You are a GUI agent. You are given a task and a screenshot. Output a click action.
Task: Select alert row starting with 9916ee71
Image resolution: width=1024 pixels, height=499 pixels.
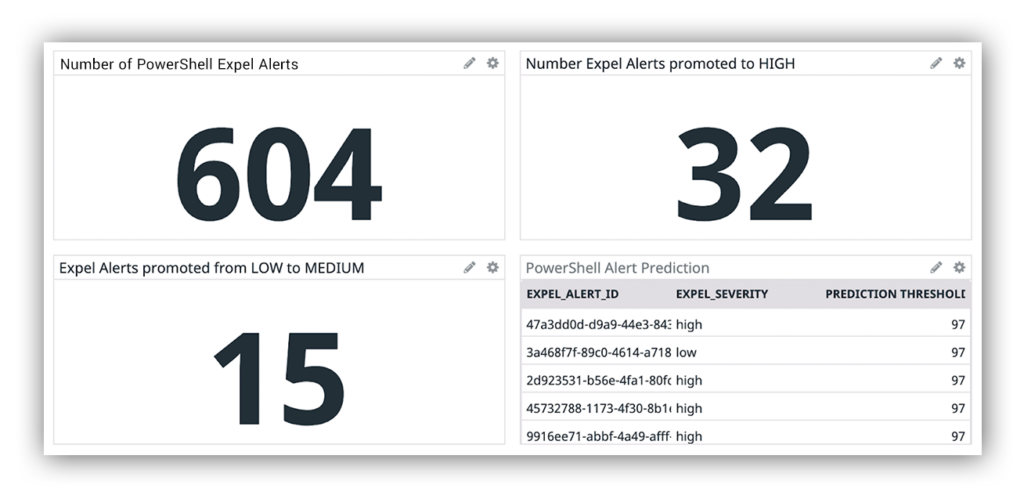coord(598,437)
